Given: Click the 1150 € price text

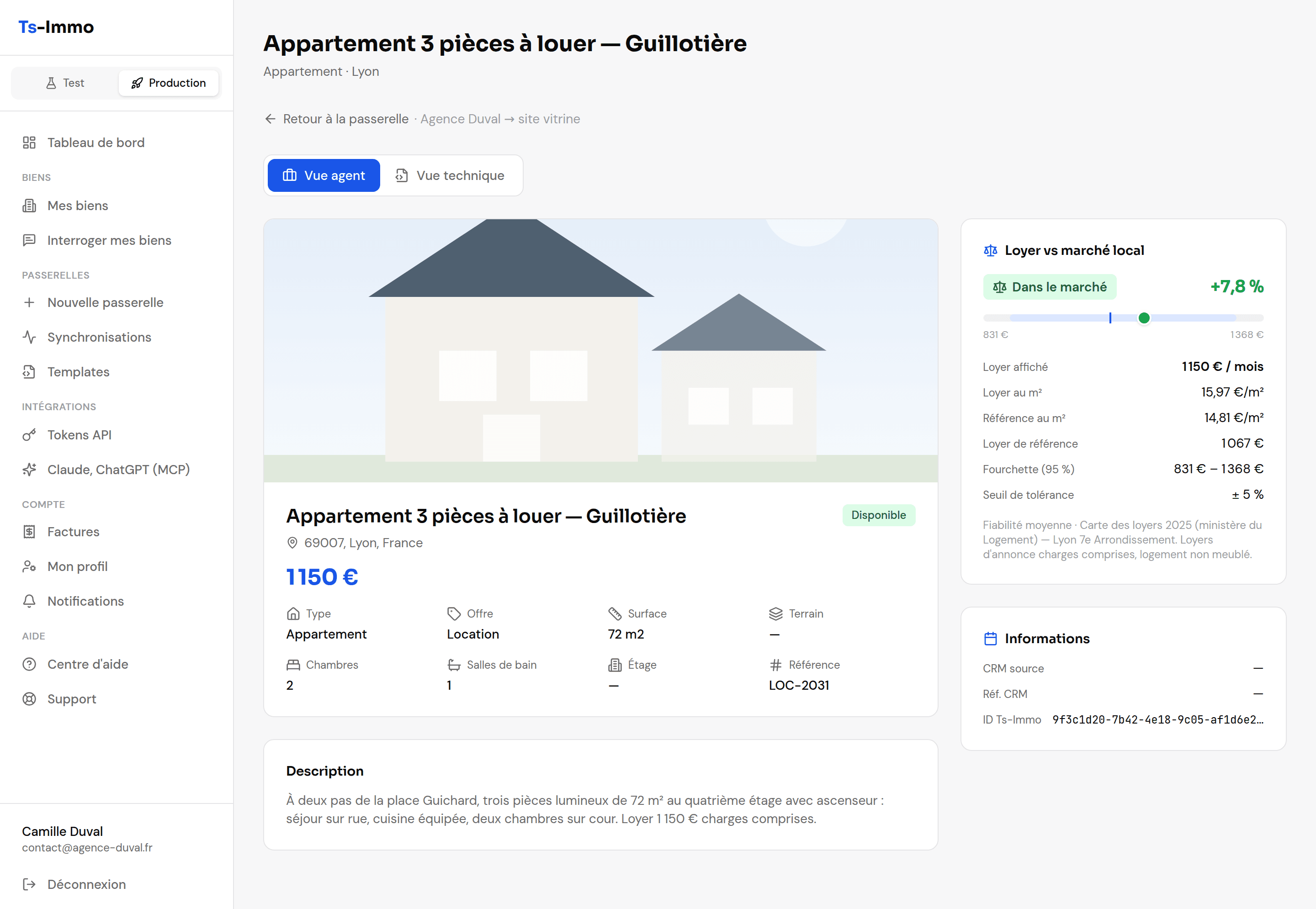Looking at the screenshot, I should coord(322,577).
